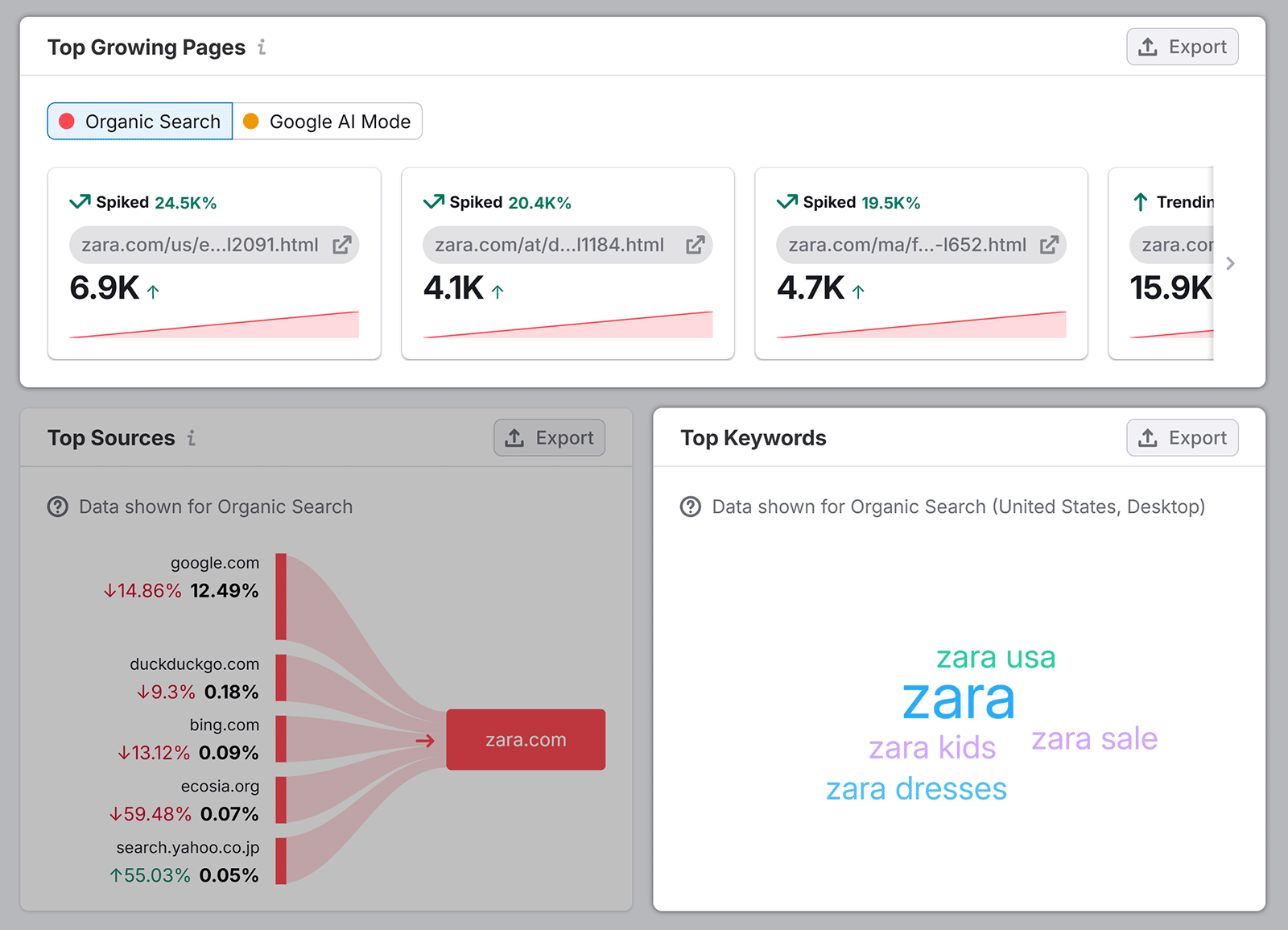Click the Top Sources info icon
This screenshot has height=930, width=1288.
[192, 438]
